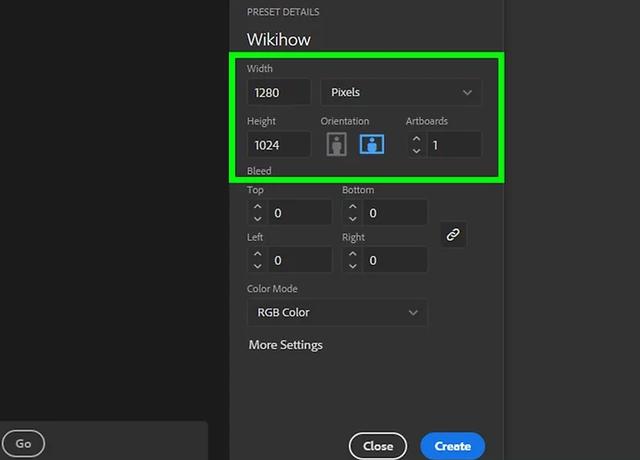The height and width of the screenshot is (460, 640).
Task: Decrease Left bleed with down arrow
Action: click(258, 266)
